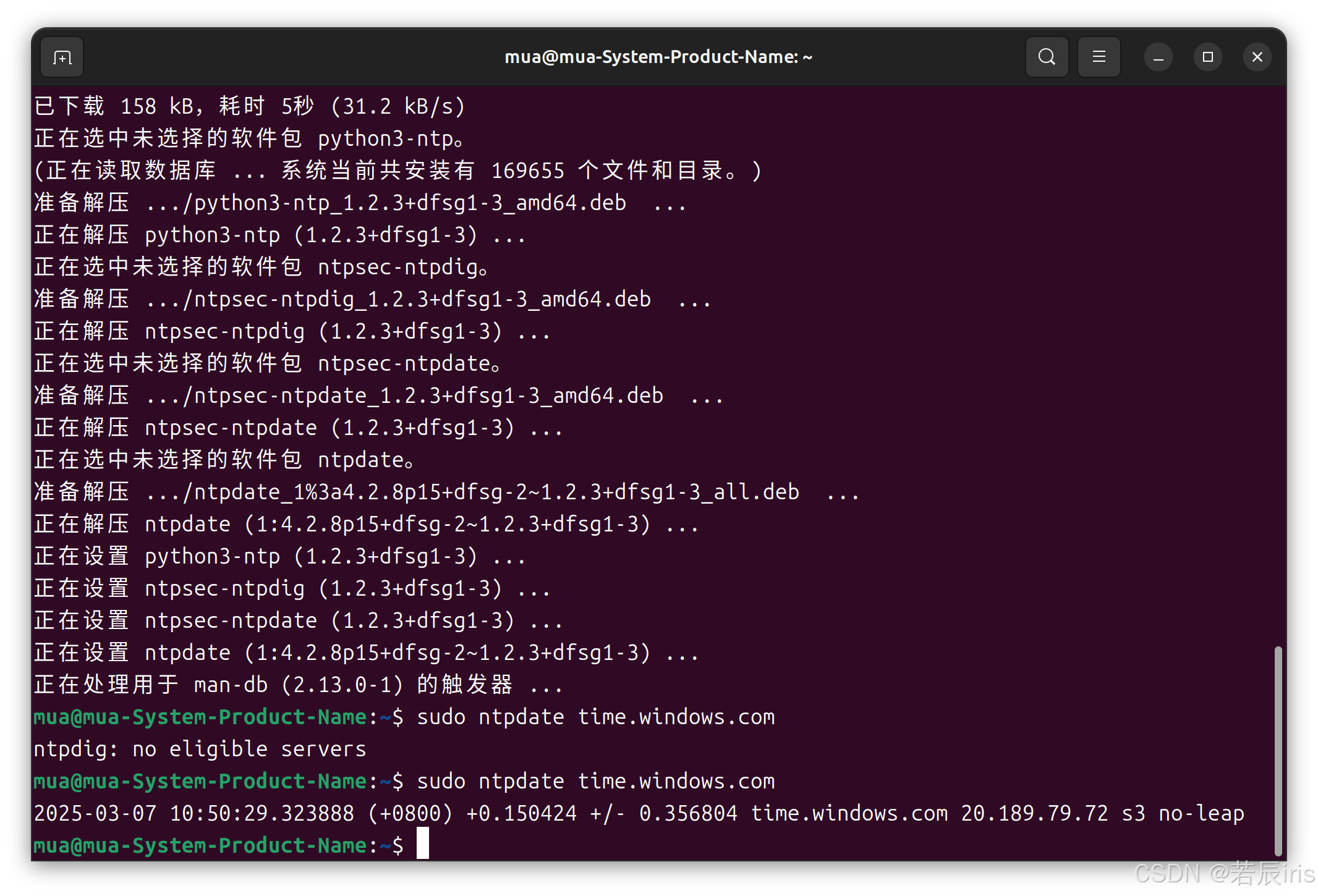Close the terminal window

pyautogui.click(x=1257, y=57)
